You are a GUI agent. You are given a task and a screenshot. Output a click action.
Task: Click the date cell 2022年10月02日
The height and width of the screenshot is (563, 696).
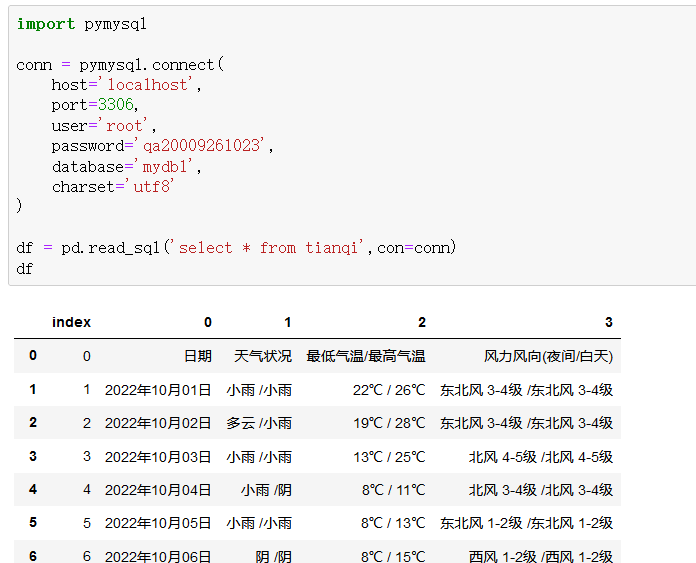click(x=158, y=423)
